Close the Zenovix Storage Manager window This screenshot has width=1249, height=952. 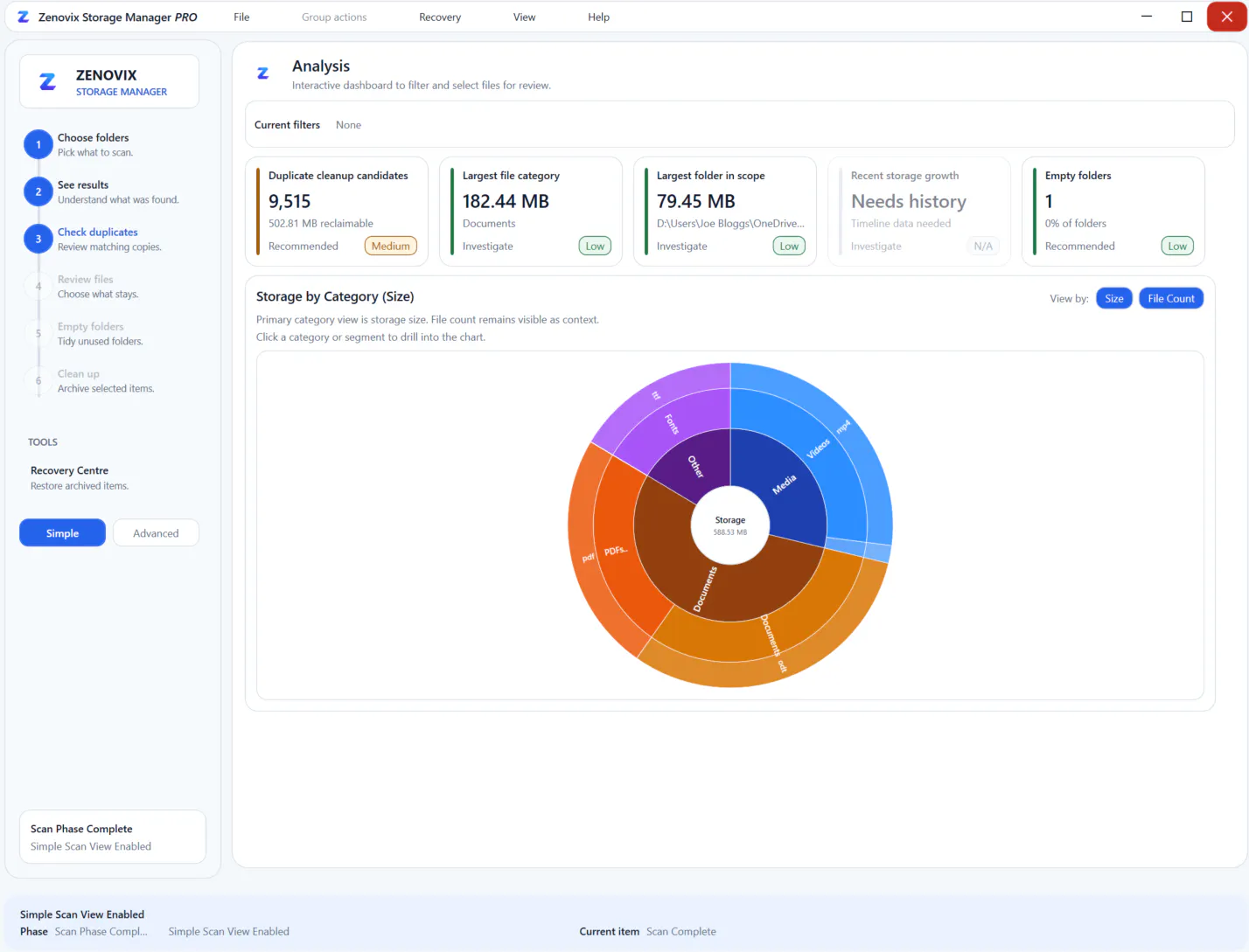tap(1227, 17)
